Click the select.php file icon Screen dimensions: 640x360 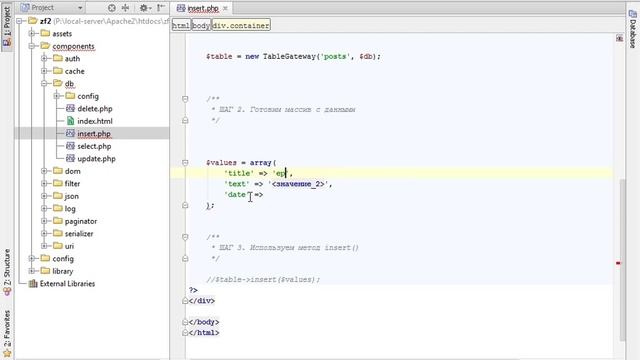[x=70, y=146]
